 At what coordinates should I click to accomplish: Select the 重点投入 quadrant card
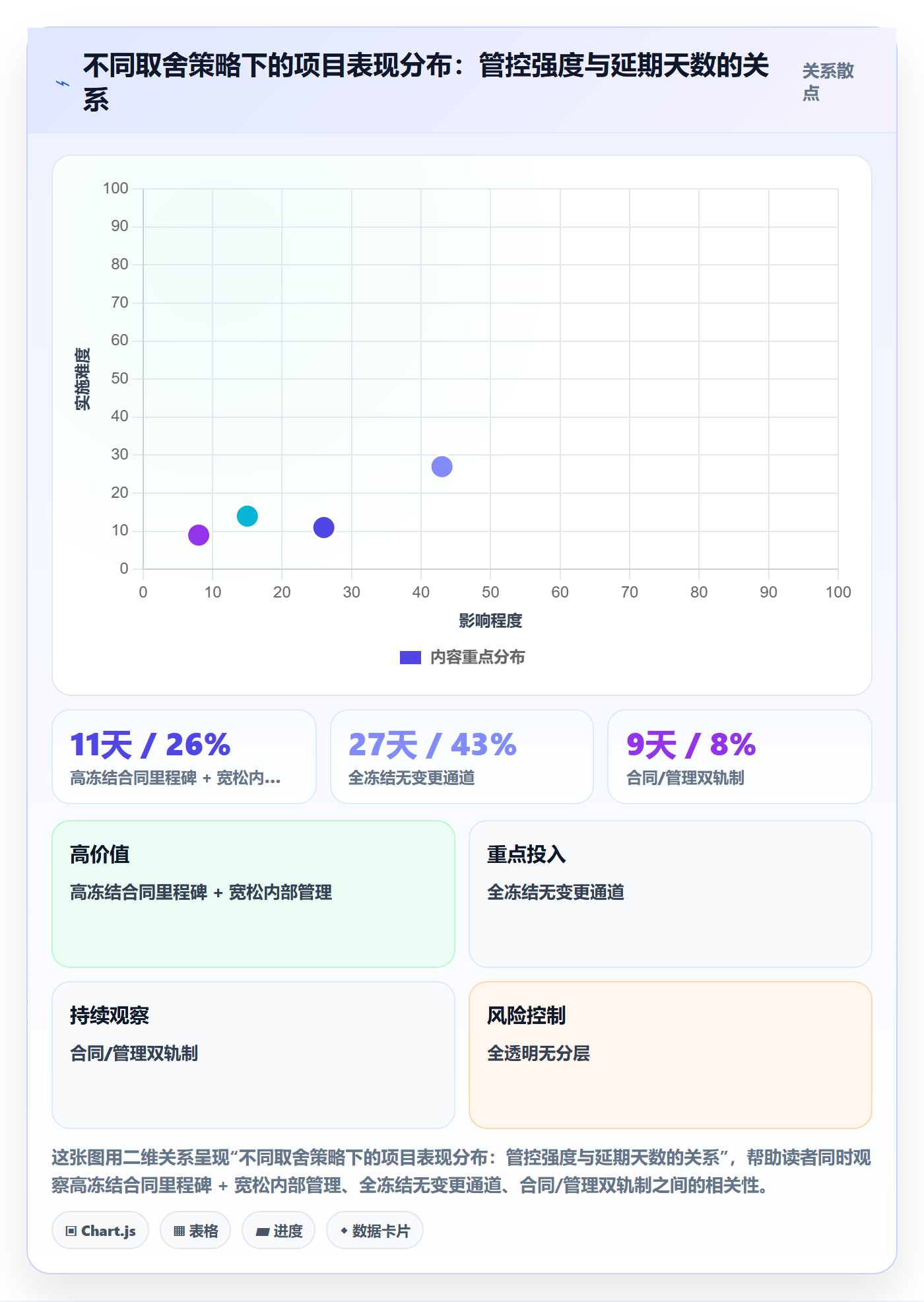point(671,894)
